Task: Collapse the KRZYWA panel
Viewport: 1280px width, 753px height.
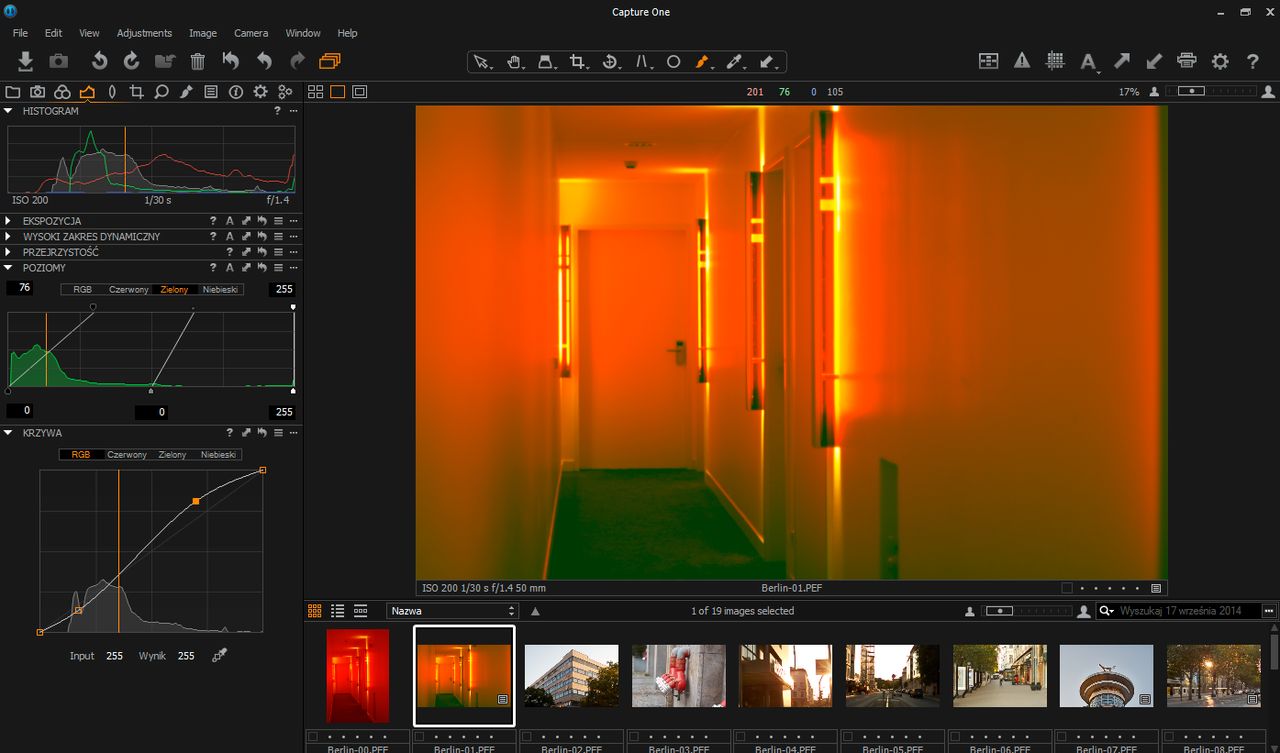Action: tap(9, 433)
